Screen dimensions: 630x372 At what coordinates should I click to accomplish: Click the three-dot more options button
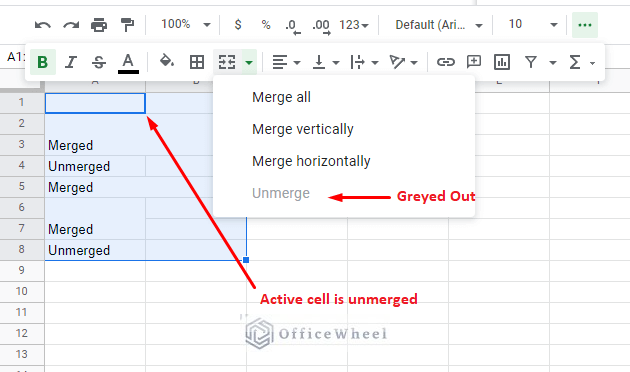pos(585,25)
